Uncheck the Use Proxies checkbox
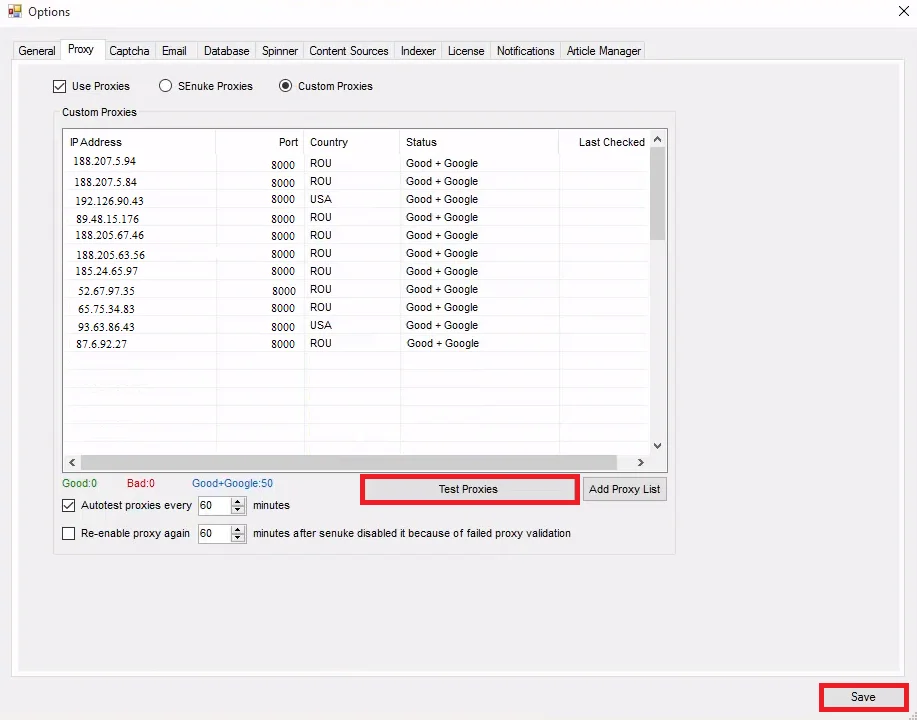 60,86
